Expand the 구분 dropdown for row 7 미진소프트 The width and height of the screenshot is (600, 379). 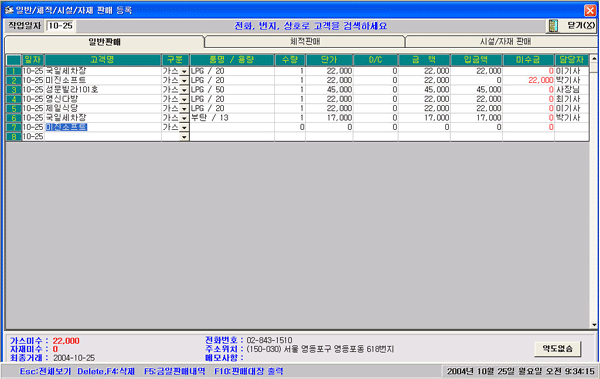pyautogui.click(x=184, y=127)
